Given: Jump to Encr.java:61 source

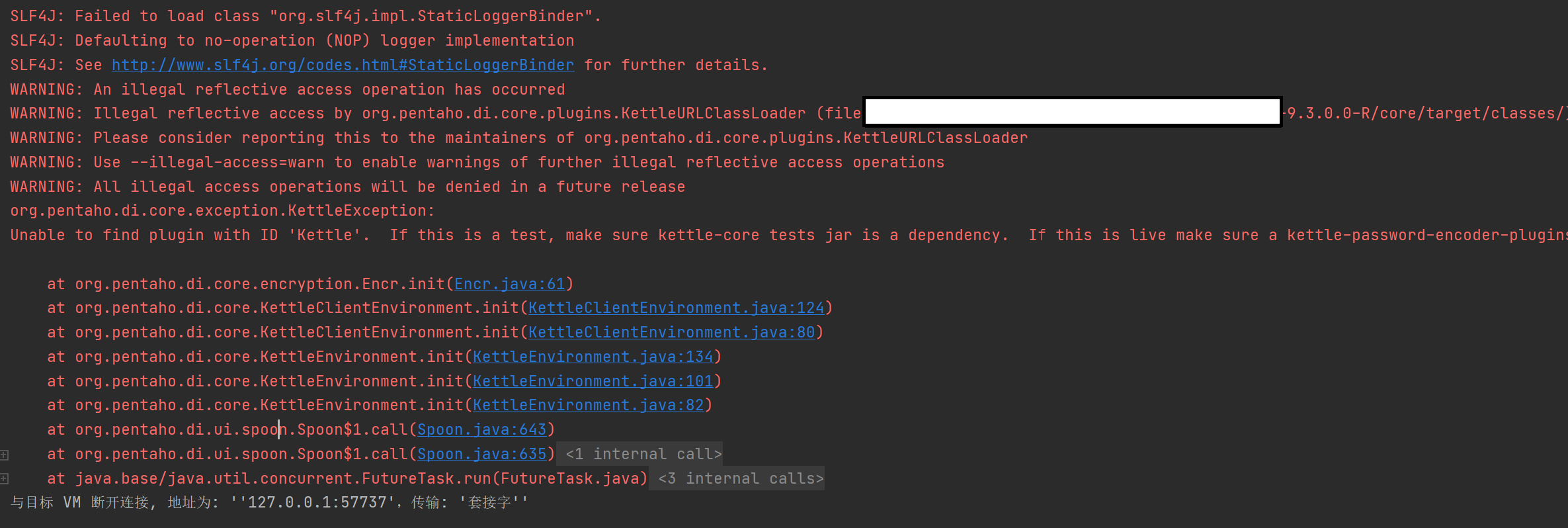Looking at the screenshot, I should pyautogui.click(x=509, y=284).
